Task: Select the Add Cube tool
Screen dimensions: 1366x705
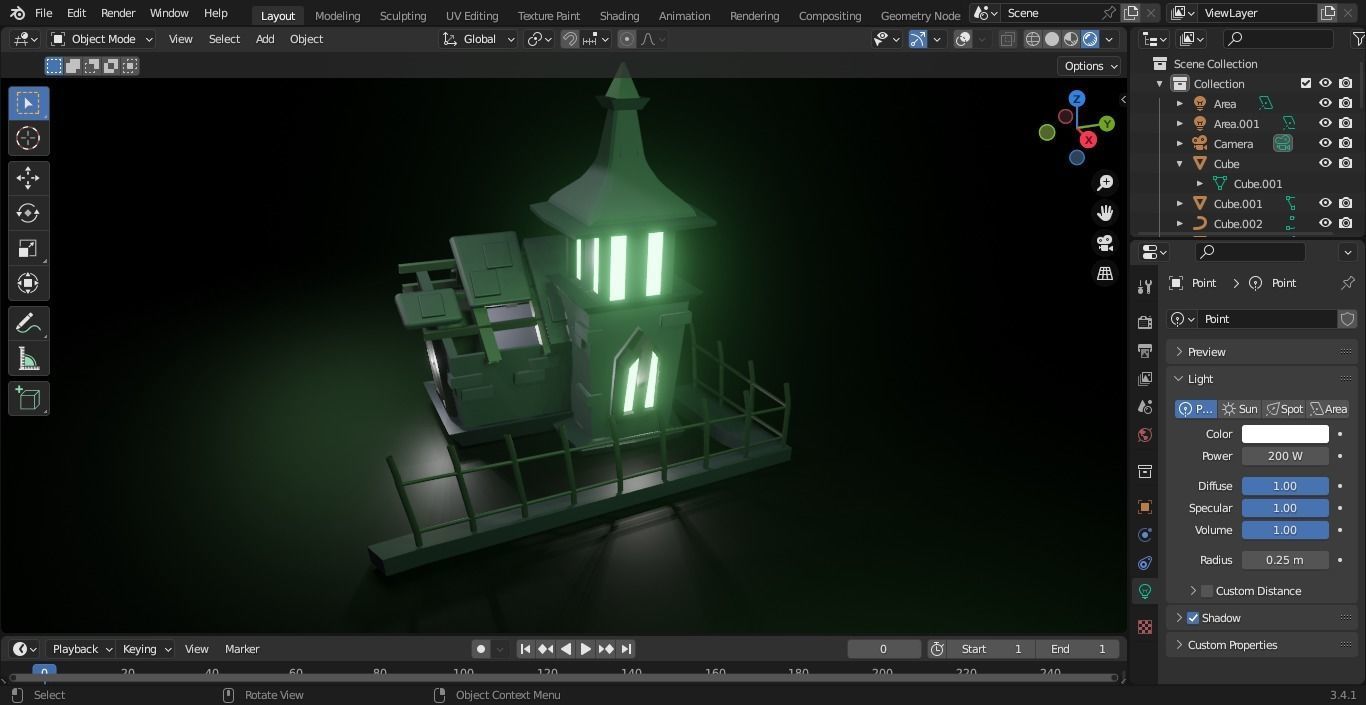Action: click(28, 399)
